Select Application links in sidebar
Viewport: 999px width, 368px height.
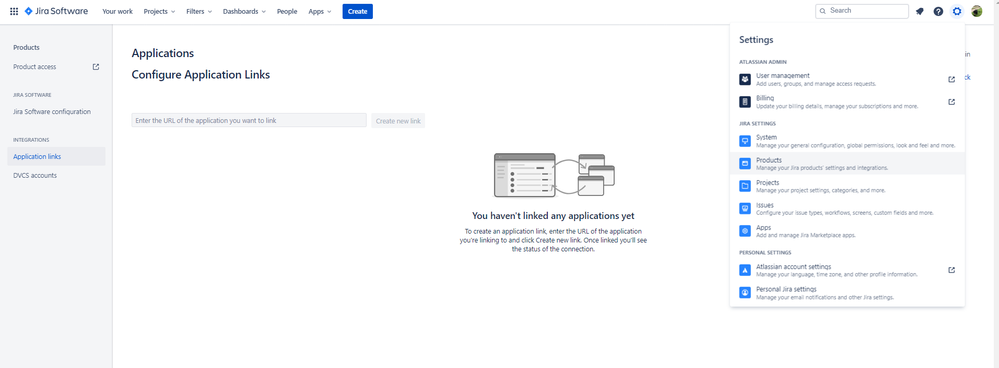click(56, 157)
